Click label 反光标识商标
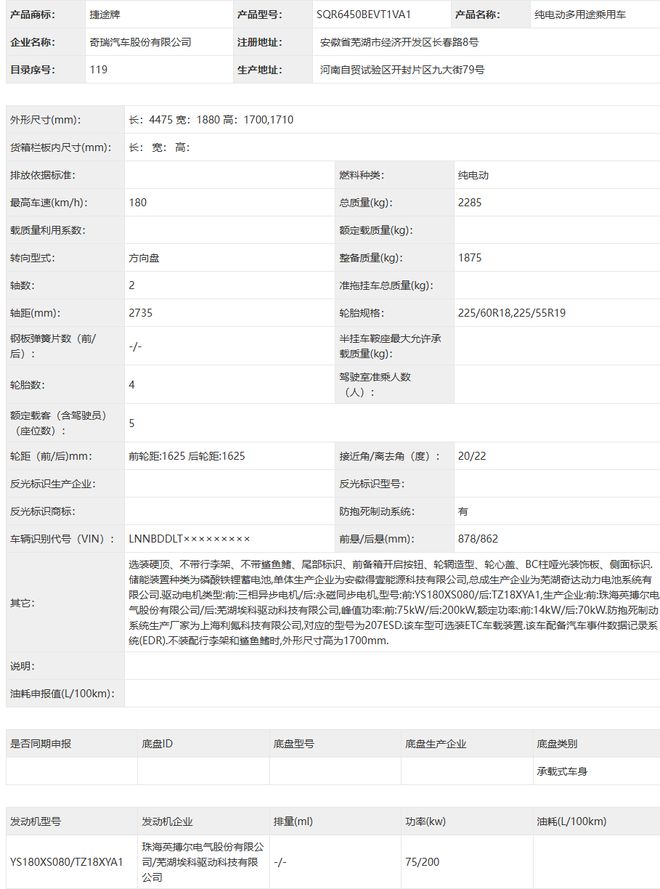 (43, 511)
